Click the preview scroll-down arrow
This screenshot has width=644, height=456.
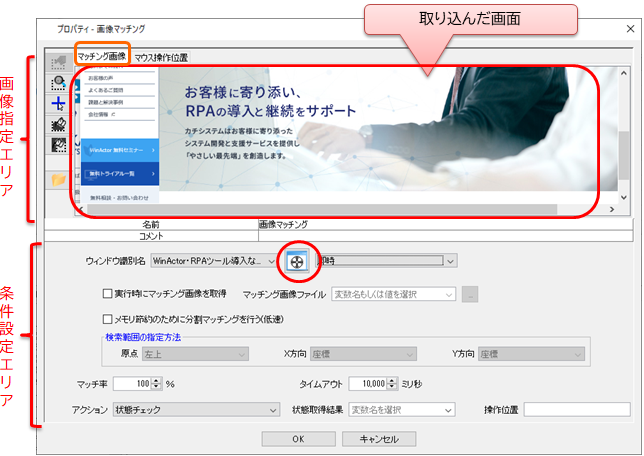click(624, 197)
